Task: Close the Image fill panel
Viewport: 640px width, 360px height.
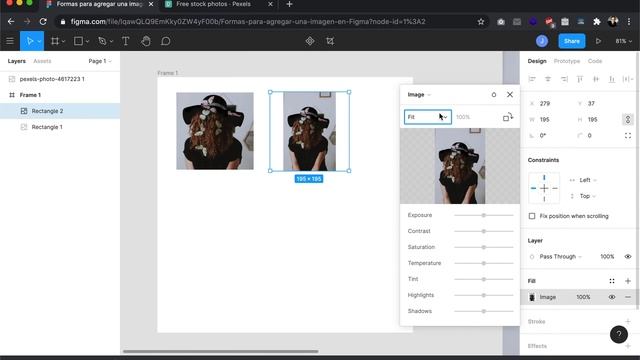Action: click(x=510, y=94)
